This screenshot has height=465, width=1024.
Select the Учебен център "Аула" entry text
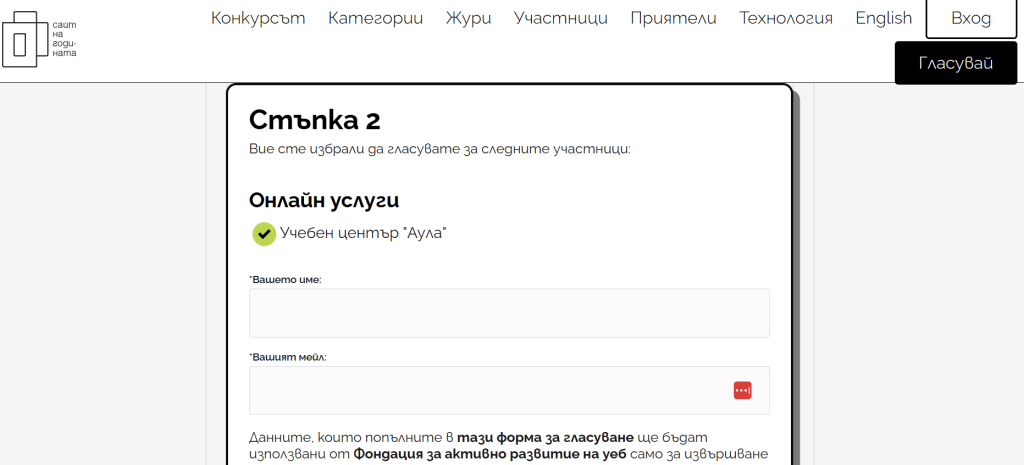pos(363,233)
